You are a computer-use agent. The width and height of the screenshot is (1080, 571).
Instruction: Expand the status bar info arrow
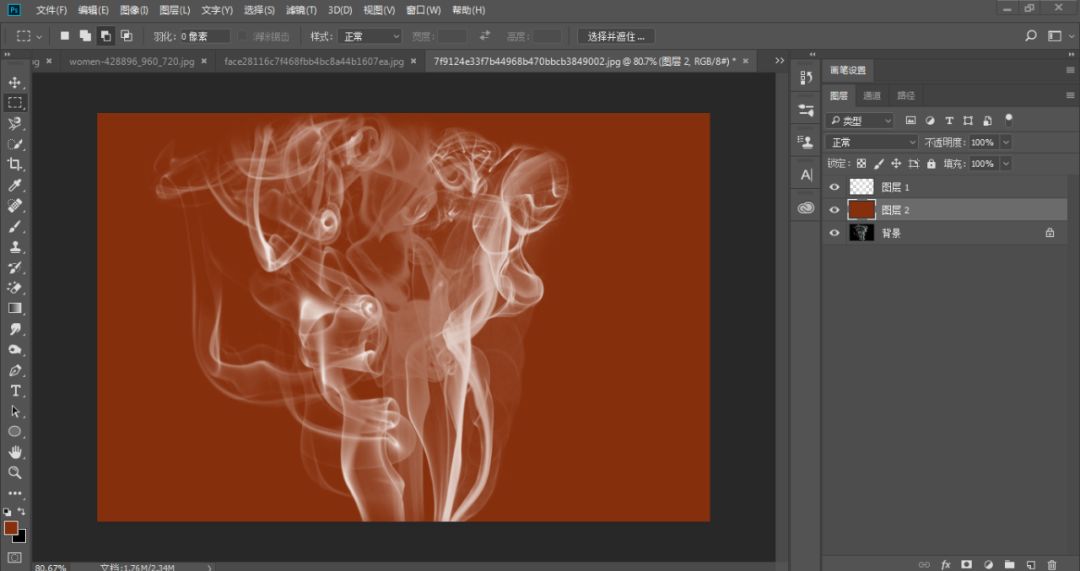coord(210,567)
